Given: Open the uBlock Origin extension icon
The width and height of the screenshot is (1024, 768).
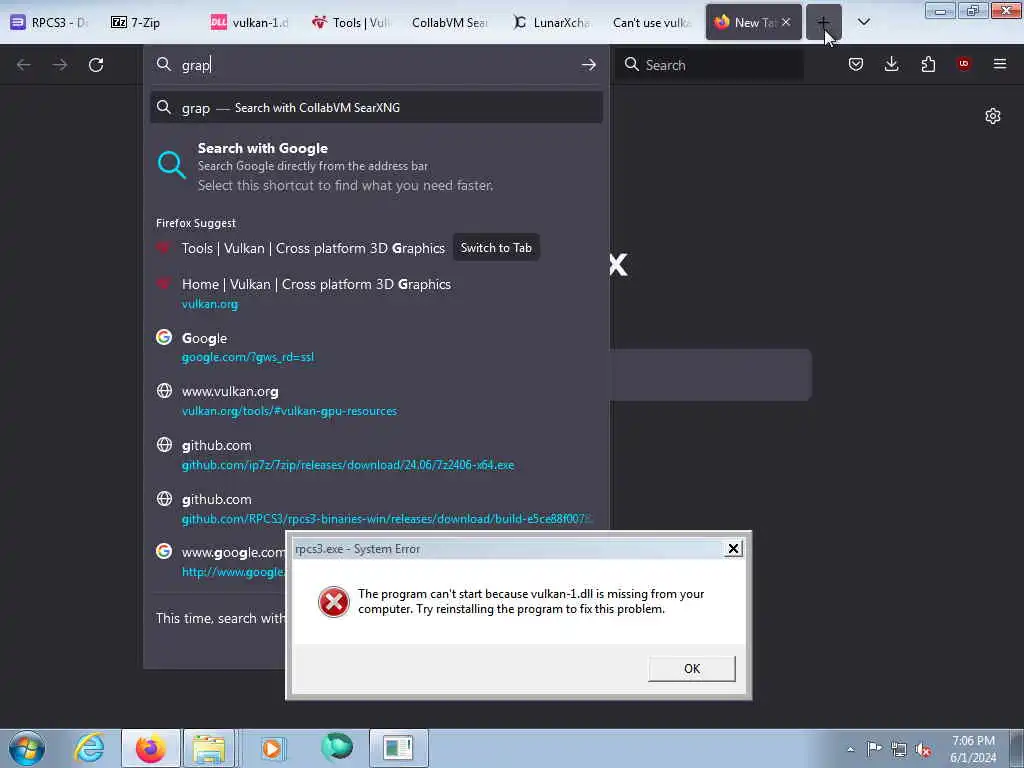Looking at the screenshot, I should [x=963, y=64].
